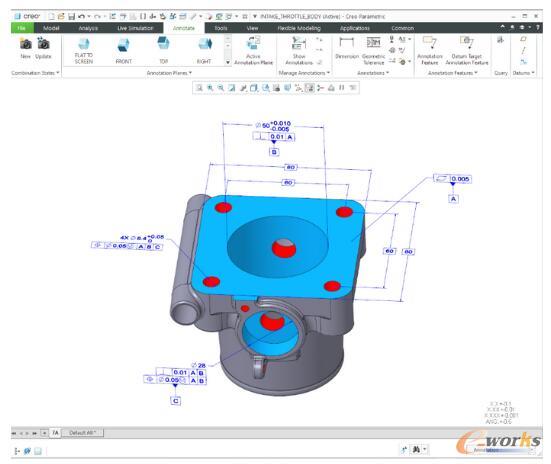Viewport: 551px width, 464px height.
Task: Click New file icon in quick toolbar
Action: [51, 16]
